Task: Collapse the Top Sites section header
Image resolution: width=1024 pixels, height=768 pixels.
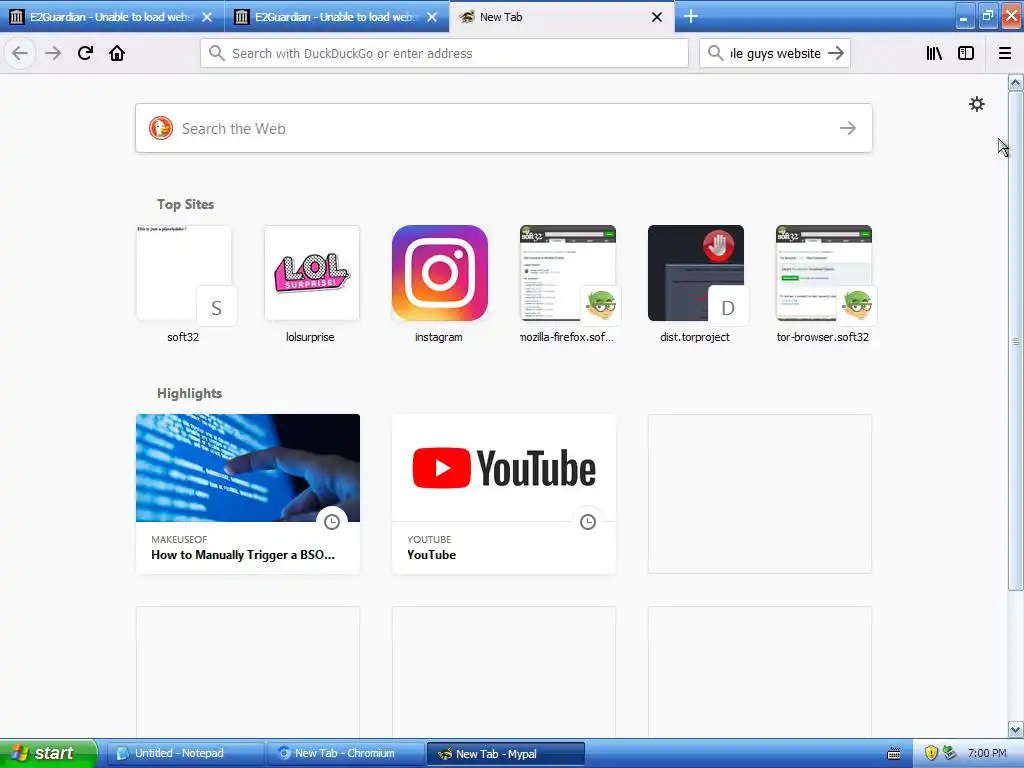Action: tap(185, 204)
